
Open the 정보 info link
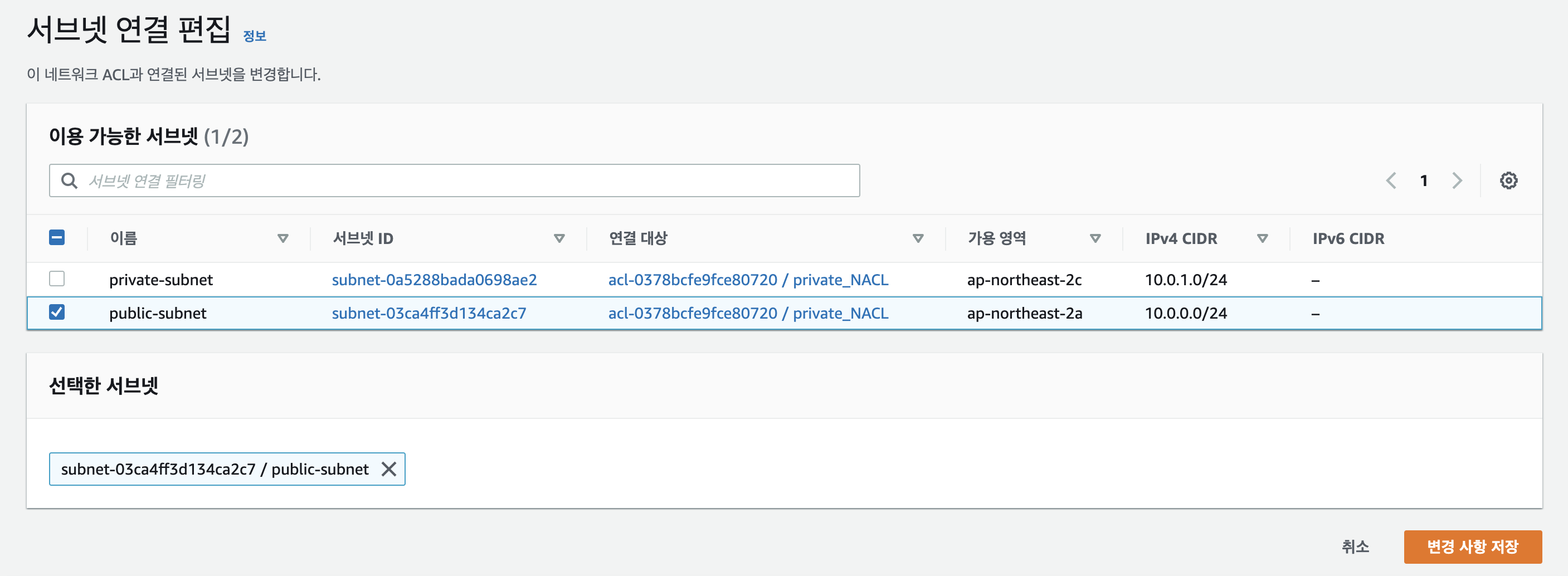[x=255, y=36]
